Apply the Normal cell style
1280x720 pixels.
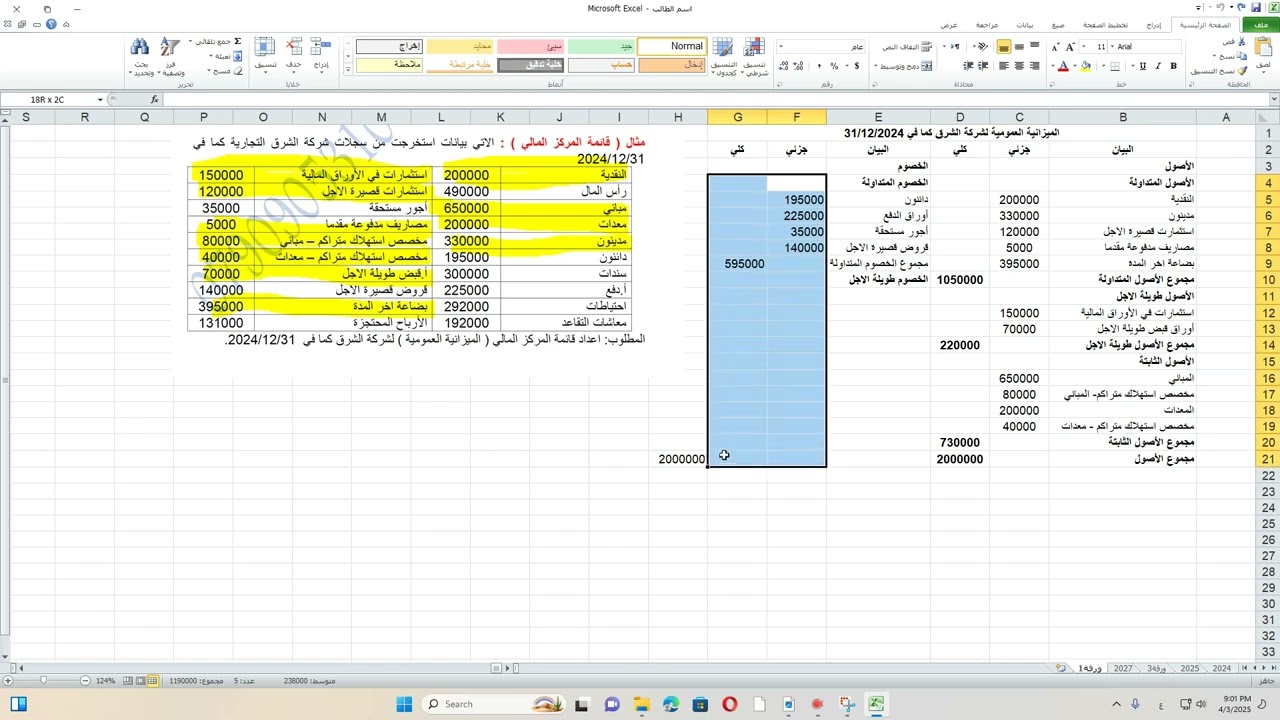671,46
